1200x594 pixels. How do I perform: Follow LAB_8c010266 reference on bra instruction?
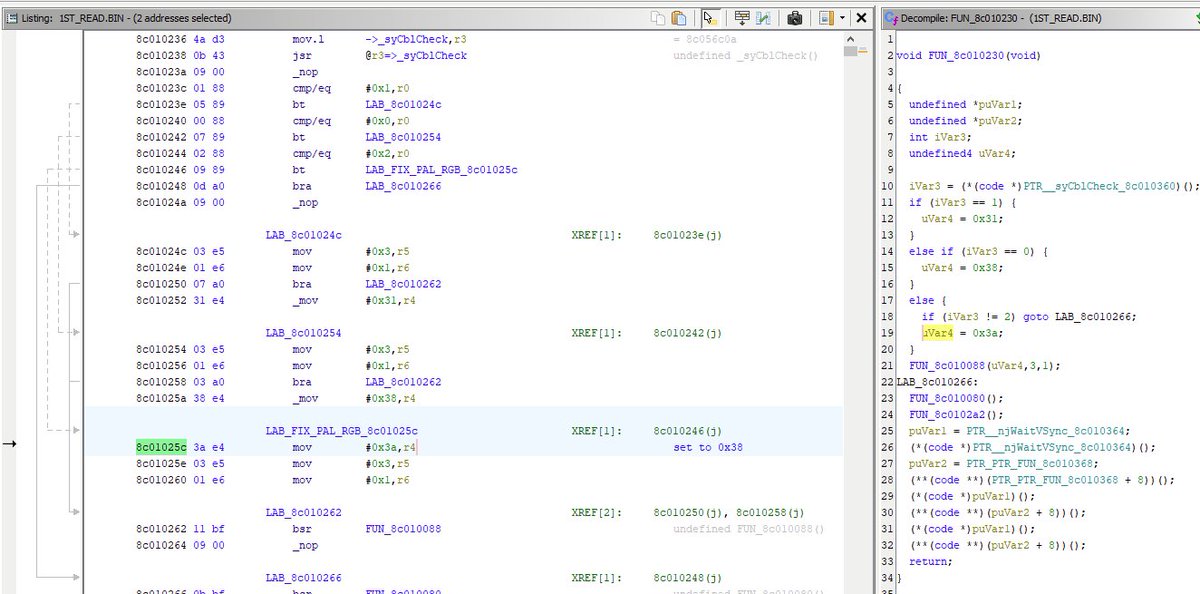click(403, 187)
